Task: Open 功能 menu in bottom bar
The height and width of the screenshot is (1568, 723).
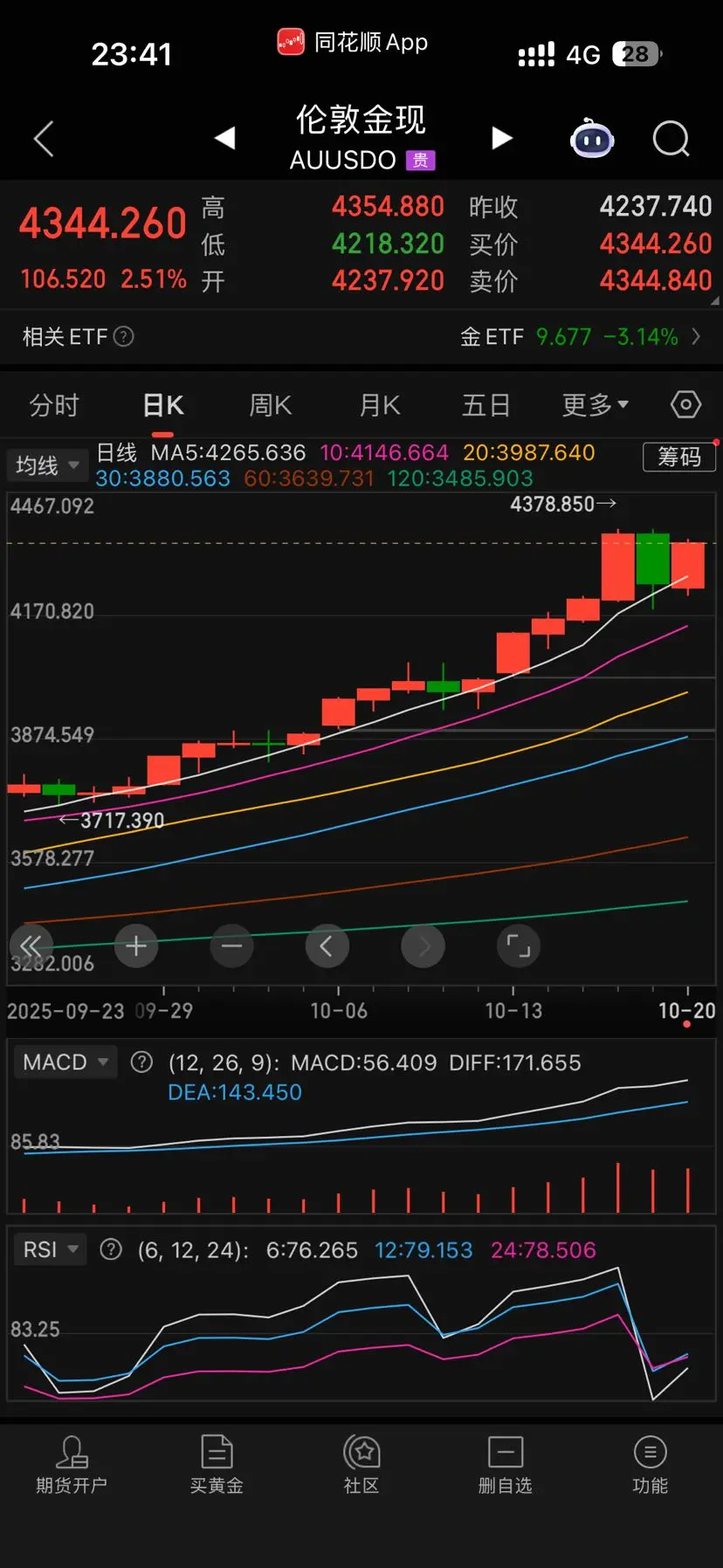Action: tap(651, 1464)
